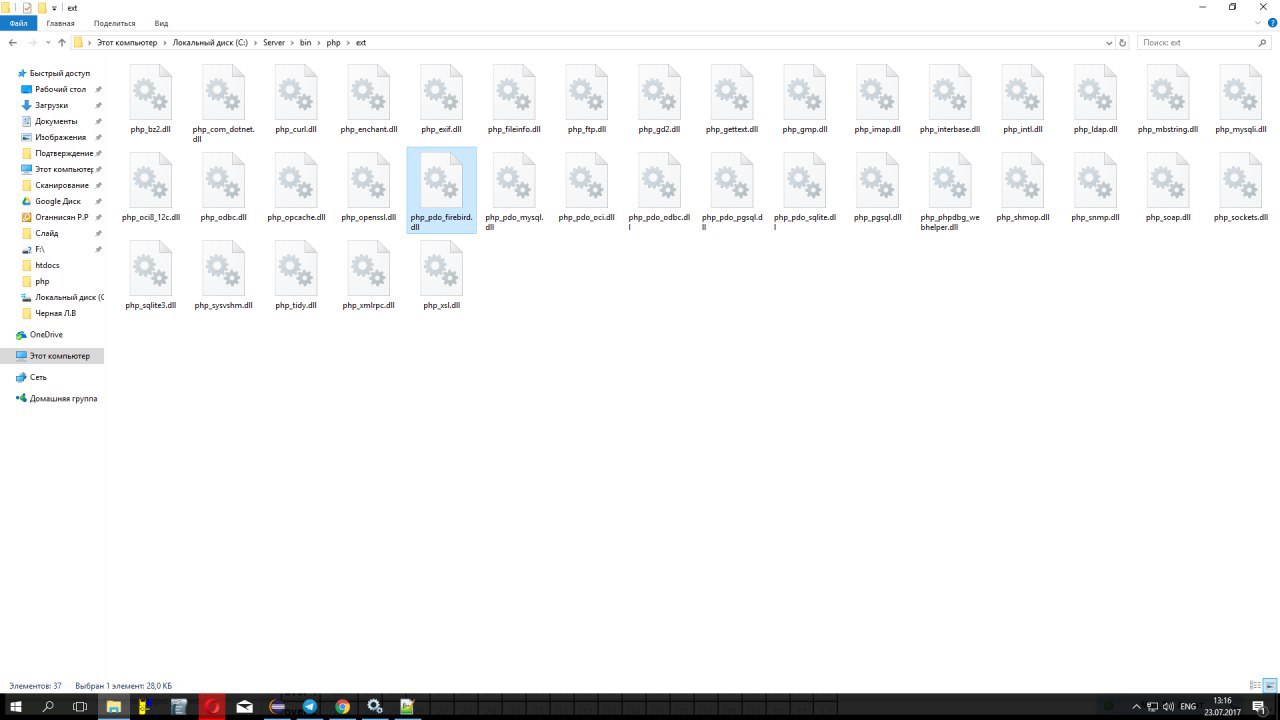Select the php_intl.dll file
The image size is (1280, 720).
pos(1023,101)
